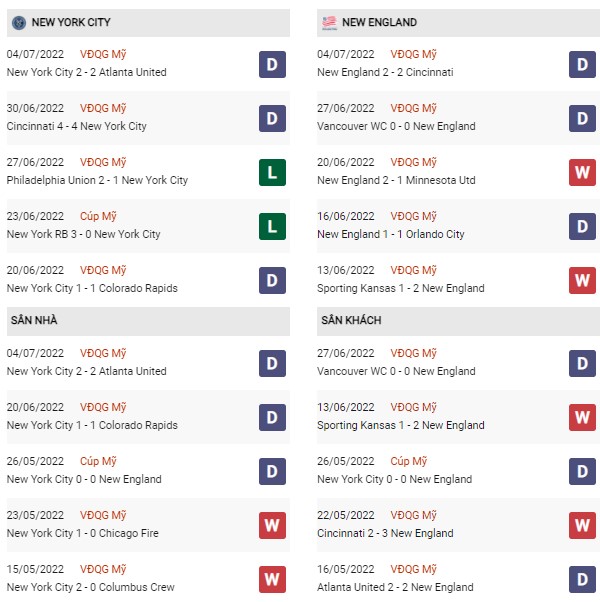Screen dimensions: 600x602
Task: Click D badge for Cincinnati 4 - 4 New York City
Action: click(x=272, y=118)
